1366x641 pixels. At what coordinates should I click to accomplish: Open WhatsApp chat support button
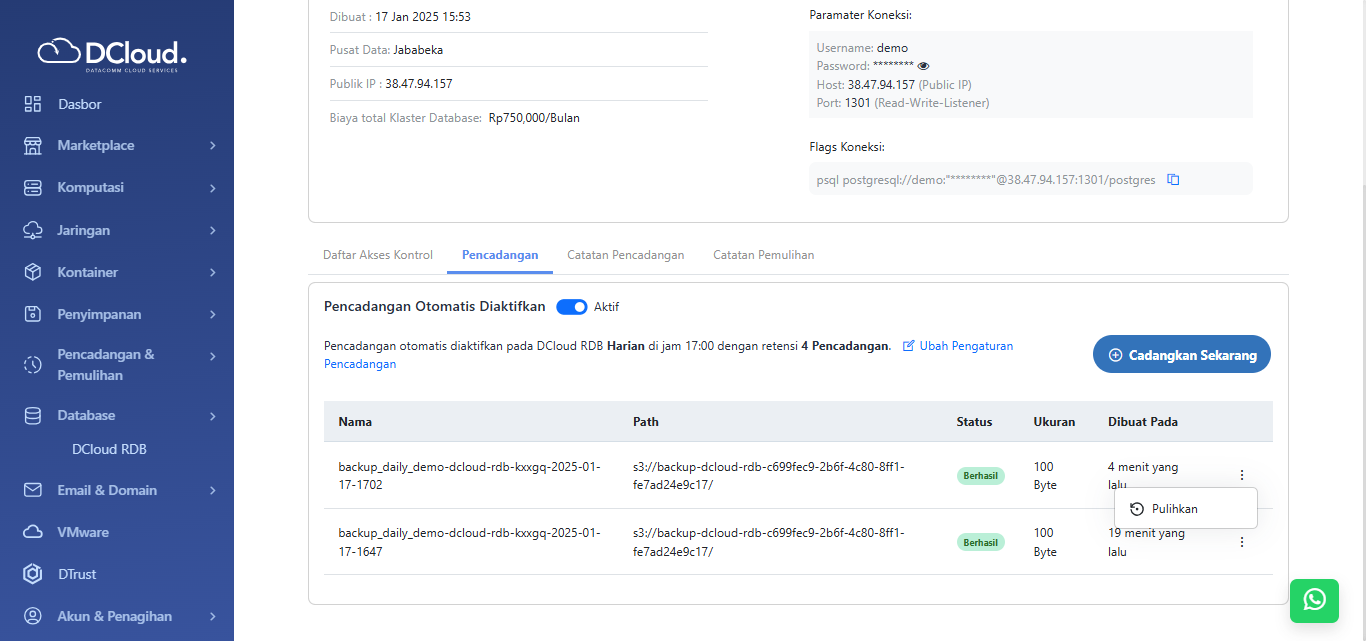point(1314,600)
